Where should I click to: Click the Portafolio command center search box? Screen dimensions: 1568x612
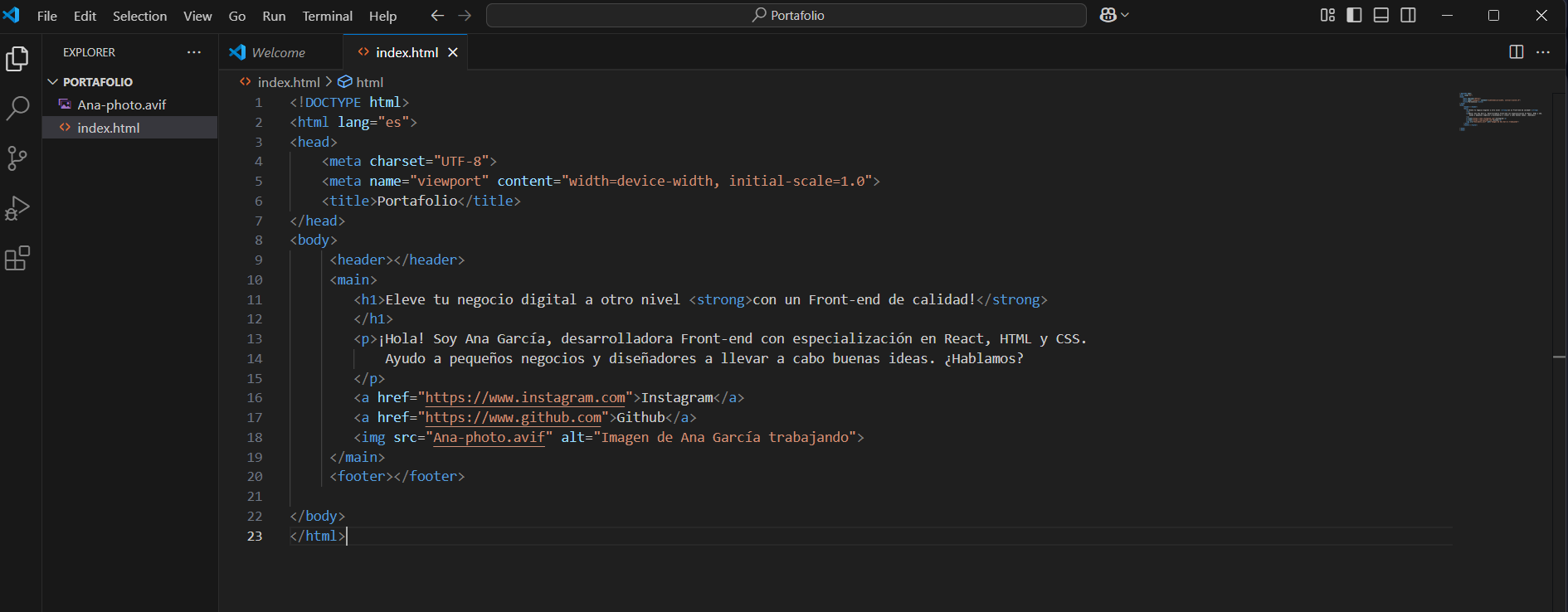786,15
